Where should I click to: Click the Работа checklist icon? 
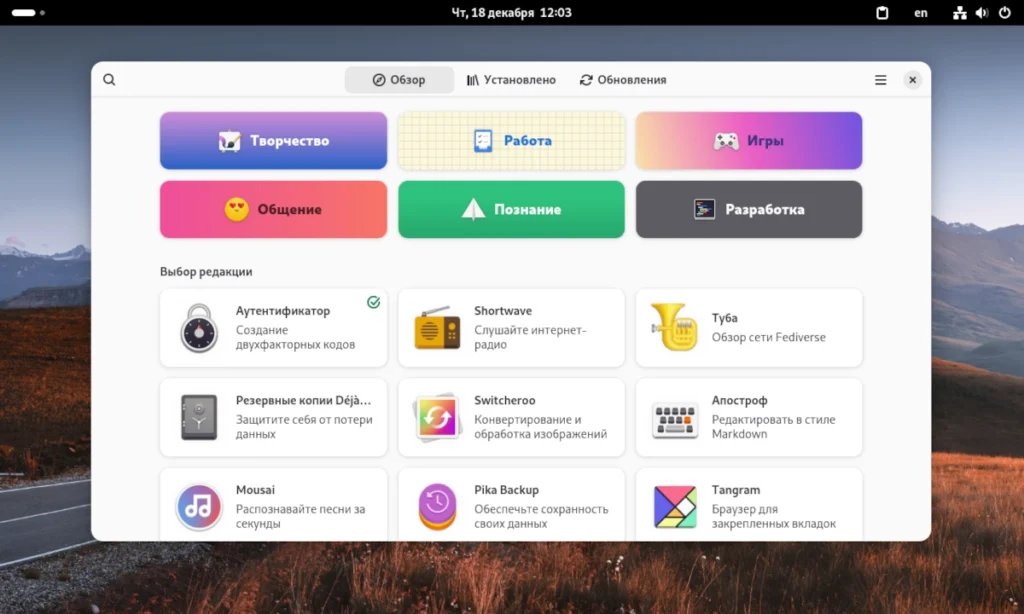pyautogui.click(x=483, y=140)
